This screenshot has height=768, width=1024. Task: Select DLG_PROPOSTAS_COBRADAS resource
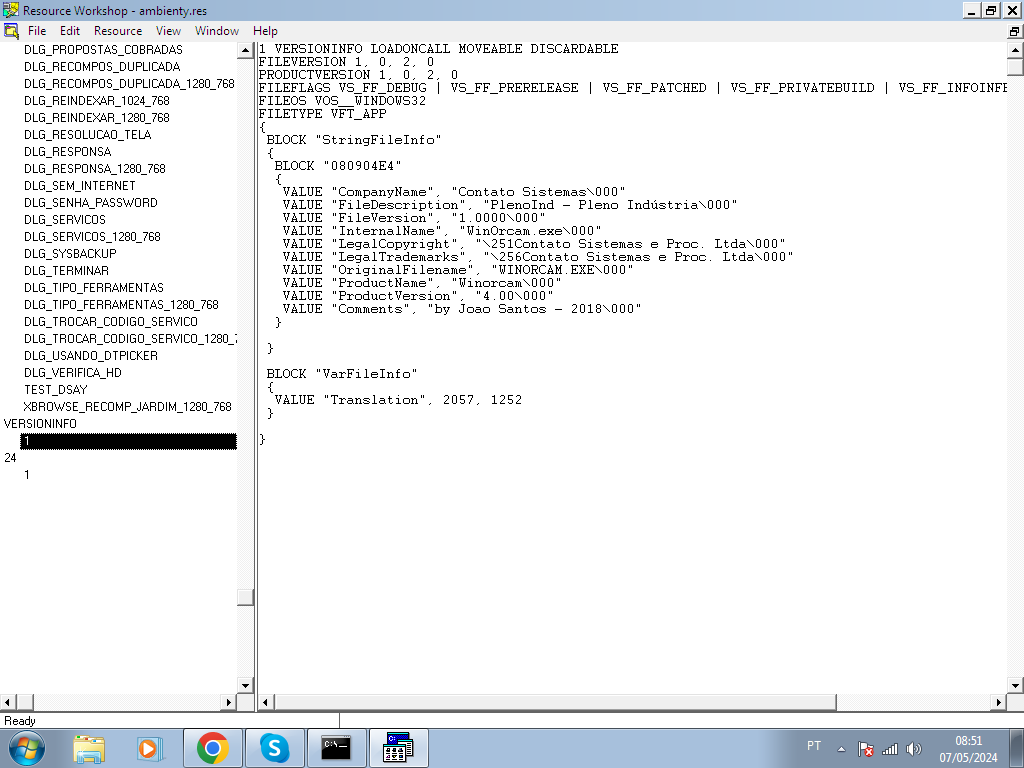tap(103, 50)
